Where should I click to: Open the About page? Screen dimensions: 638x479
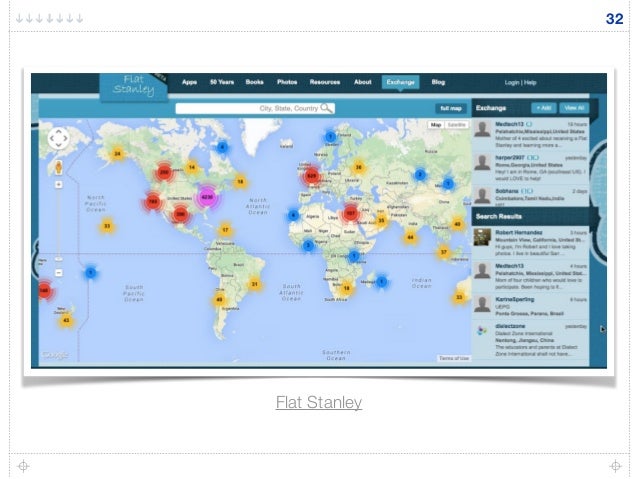(x=363, y=82)
